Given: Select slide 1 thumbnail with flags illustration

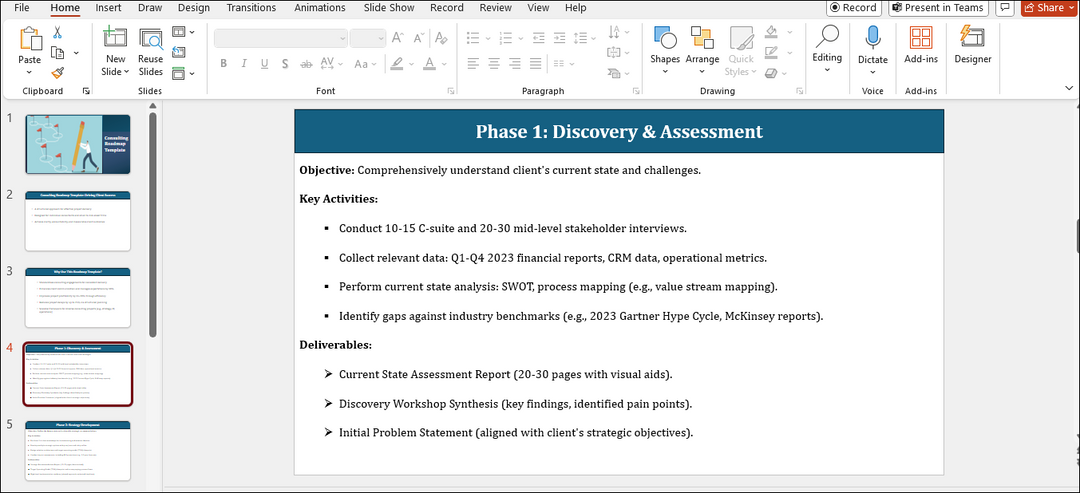Looking at the screenshot, I should point(78,144).
